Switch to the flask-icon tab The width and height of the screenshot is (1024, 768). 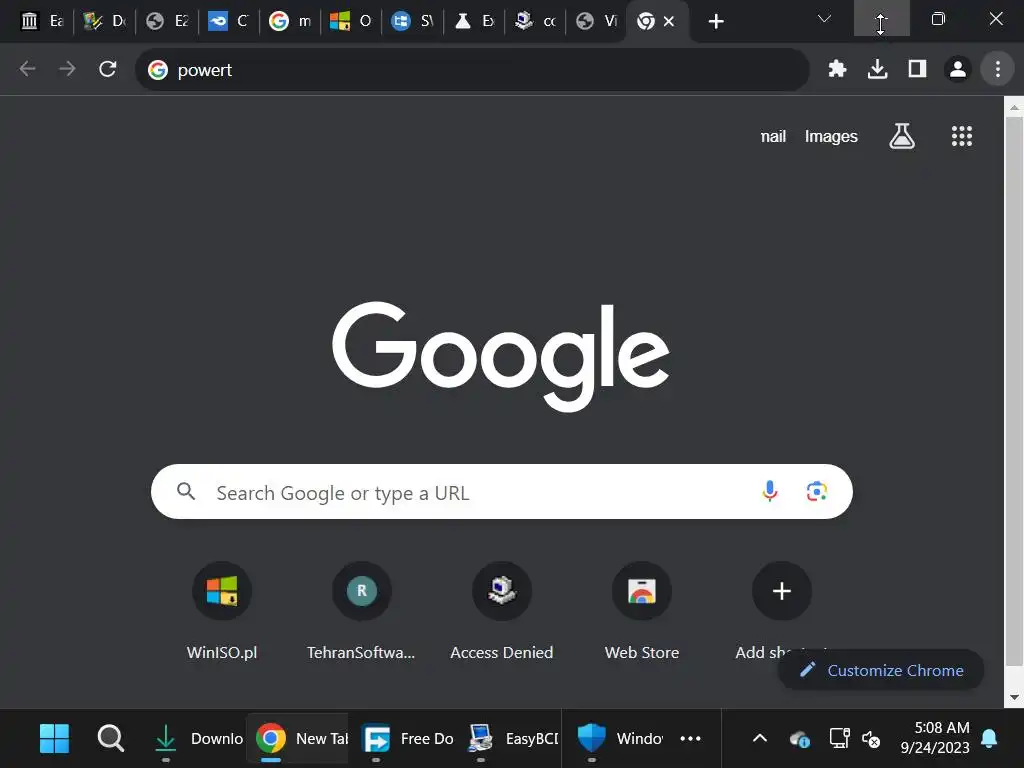click(x=473, y=22)
